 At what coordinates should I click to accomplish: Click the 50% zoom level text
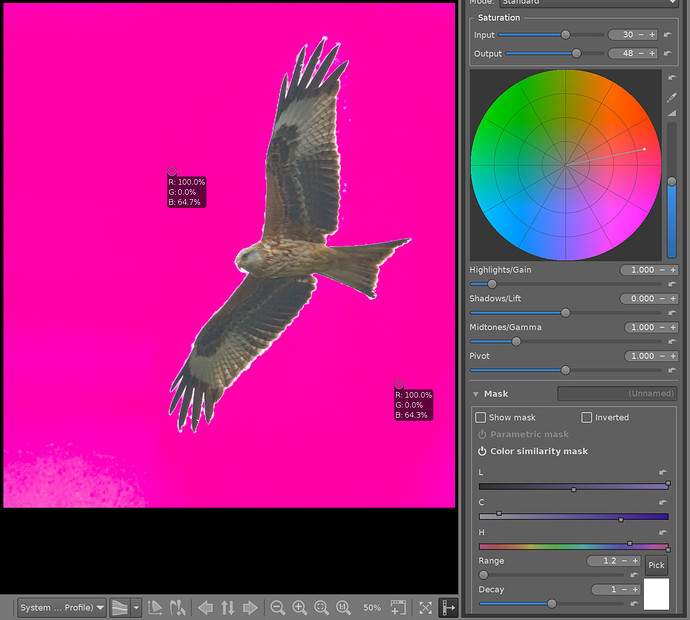pos(372,608)
